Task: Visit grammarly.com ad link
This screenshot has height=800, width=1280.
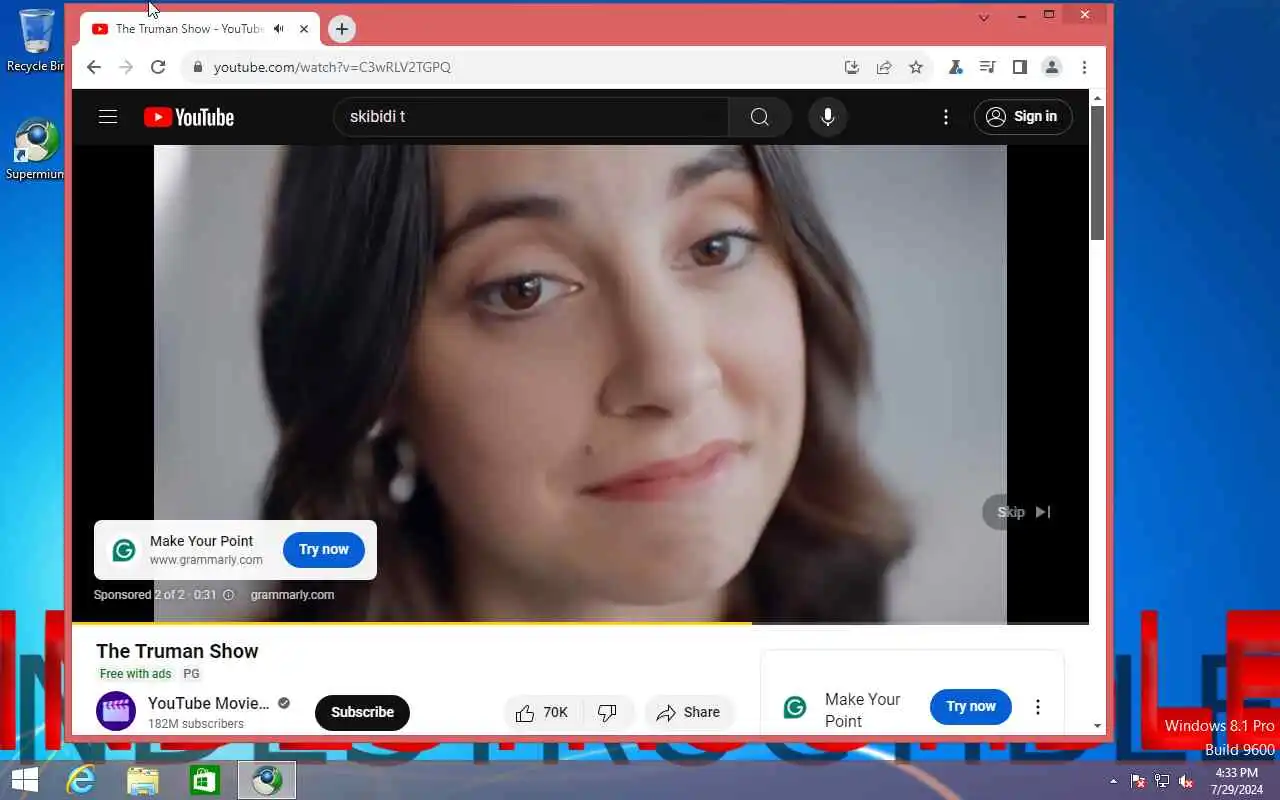Action: tap(292, 595)
